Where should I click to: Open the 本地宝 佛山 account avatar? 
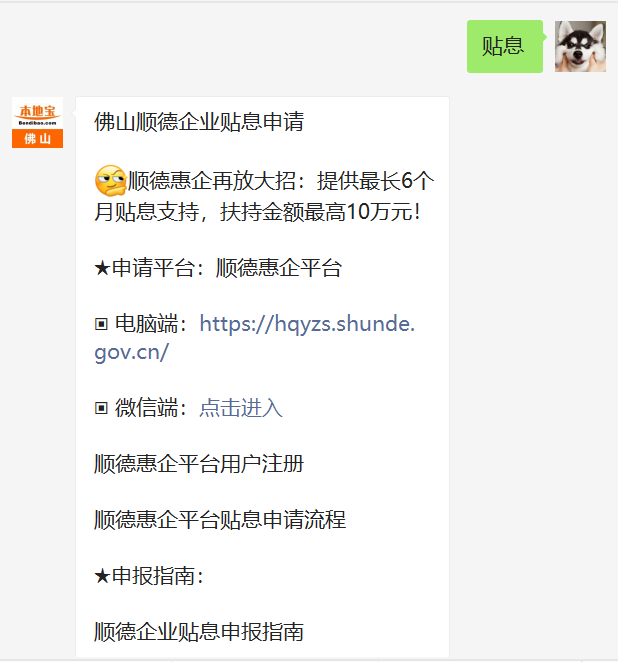[x=38, y=122]
